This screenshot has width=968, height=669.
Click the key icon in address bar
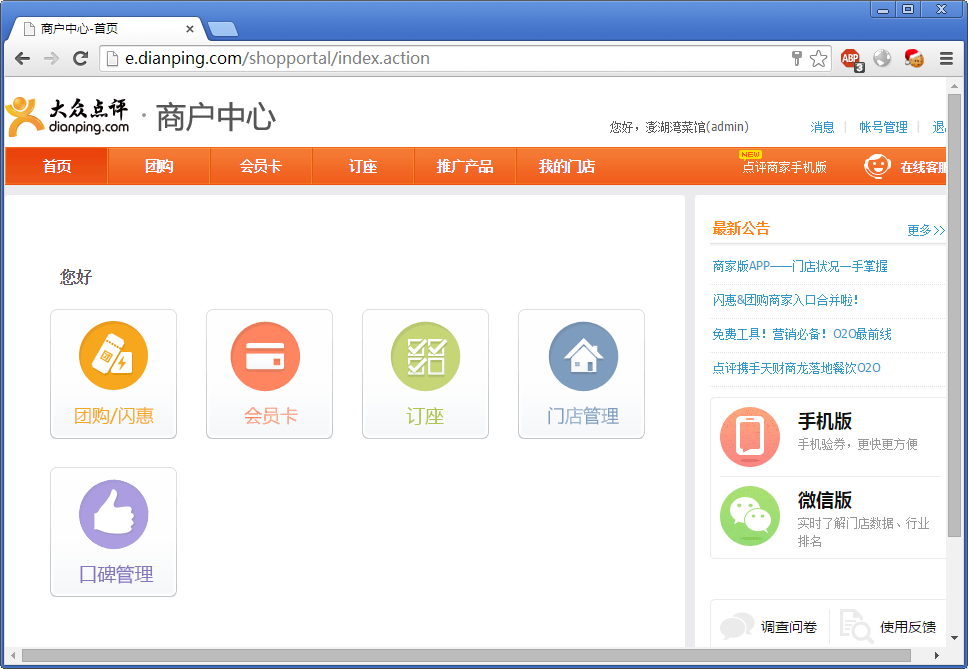(796, 59)
